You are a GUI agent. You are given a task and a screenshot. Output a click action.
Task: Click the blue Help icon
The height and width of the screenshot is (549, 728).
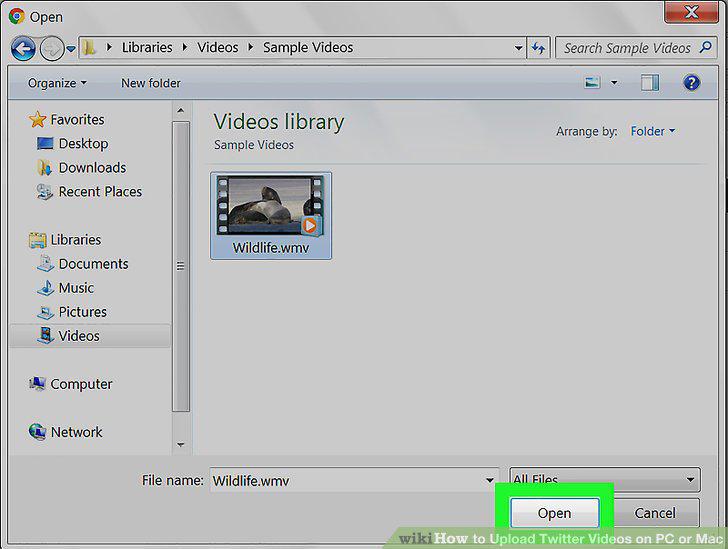pyautogui.click(x=691, y=83)
